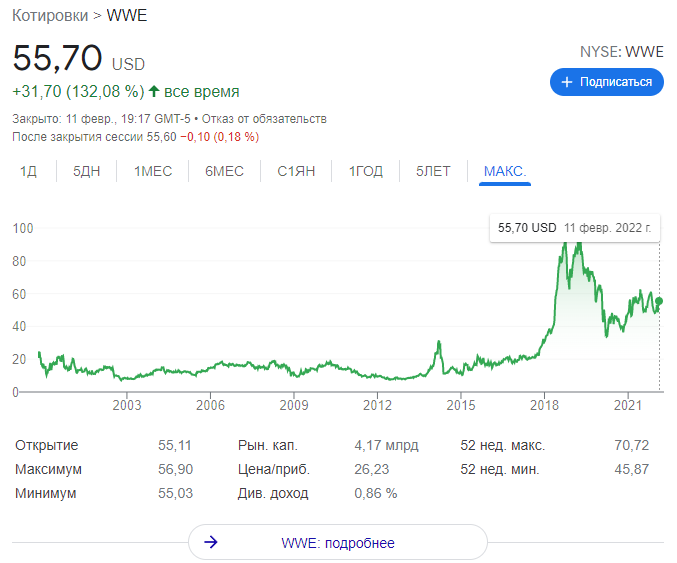
Task: Click the 40 value on price axis
Action: pyautogui.click(x=19, y=326)
